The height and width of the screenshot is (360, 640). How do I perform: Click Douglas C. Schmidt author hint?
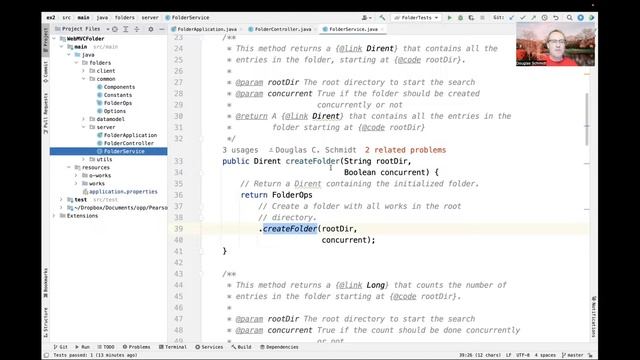[312, 150]
